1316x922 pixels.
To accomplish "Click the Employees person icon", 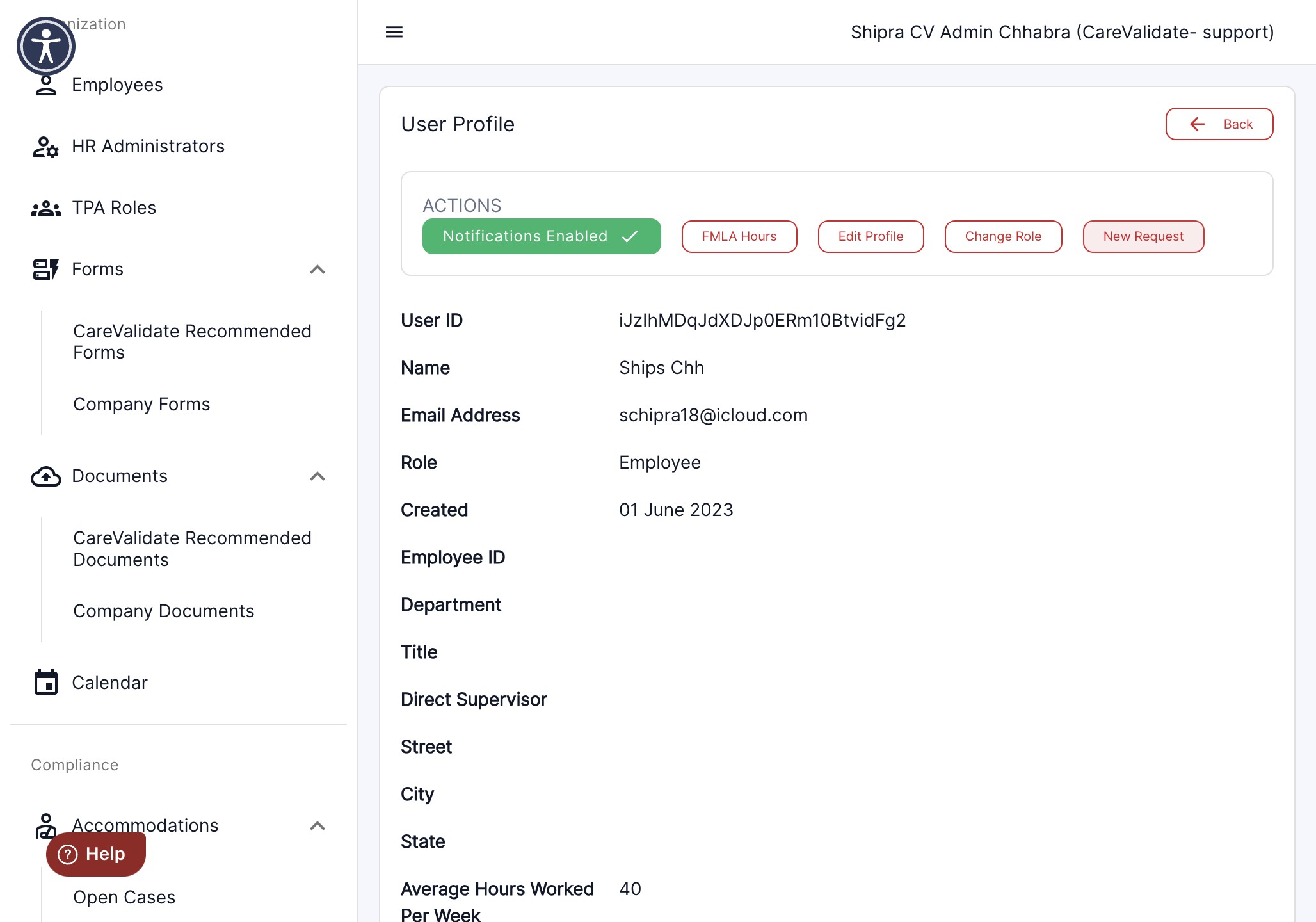I will point(46,85).
